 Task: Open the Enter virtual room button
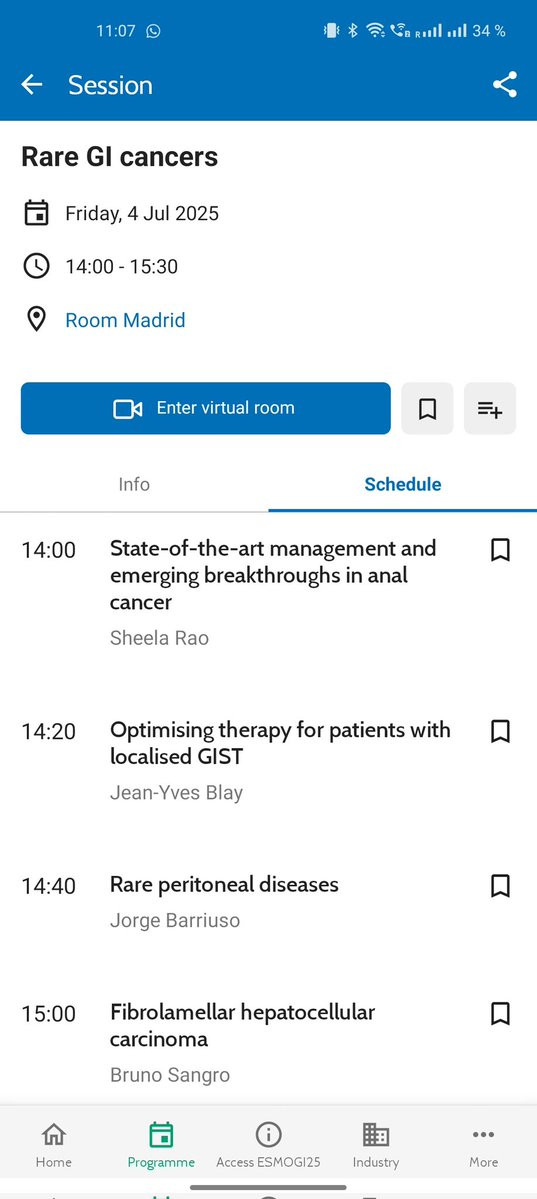pos(206,408)
